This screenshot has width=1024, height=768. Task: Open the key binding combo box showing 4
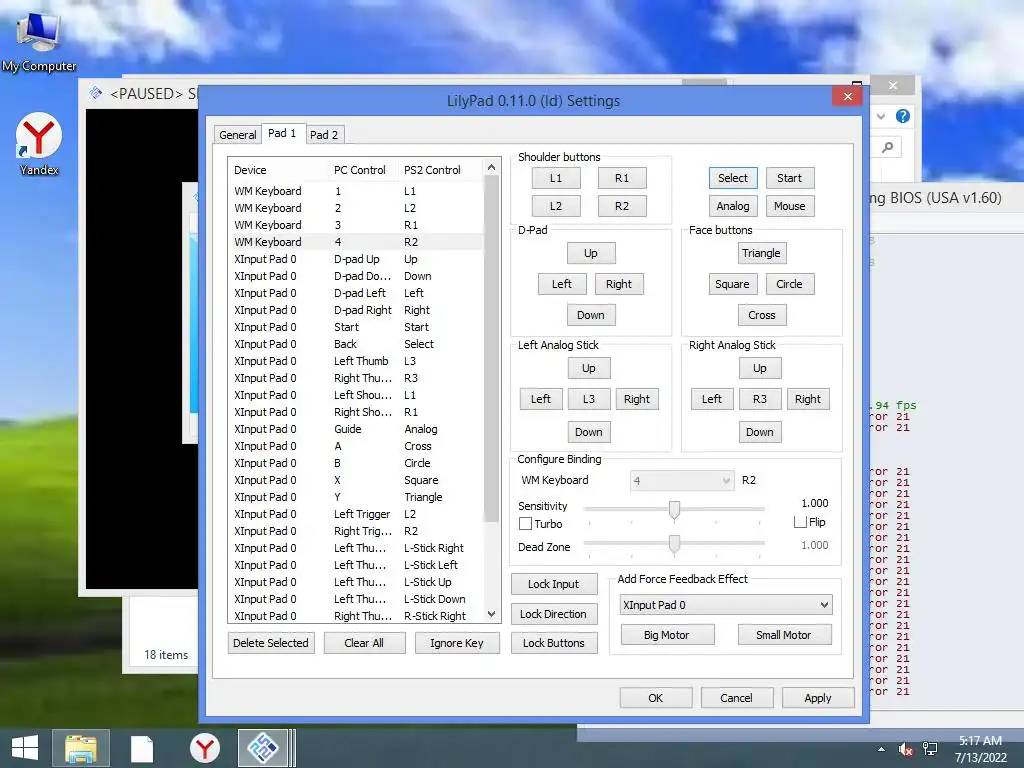click(x=682, y=481)
